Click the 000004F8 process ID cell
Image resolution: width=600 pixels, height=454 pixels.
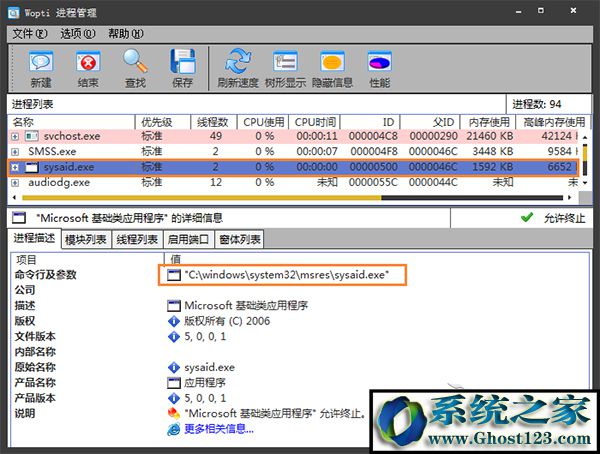coord(373,152)
